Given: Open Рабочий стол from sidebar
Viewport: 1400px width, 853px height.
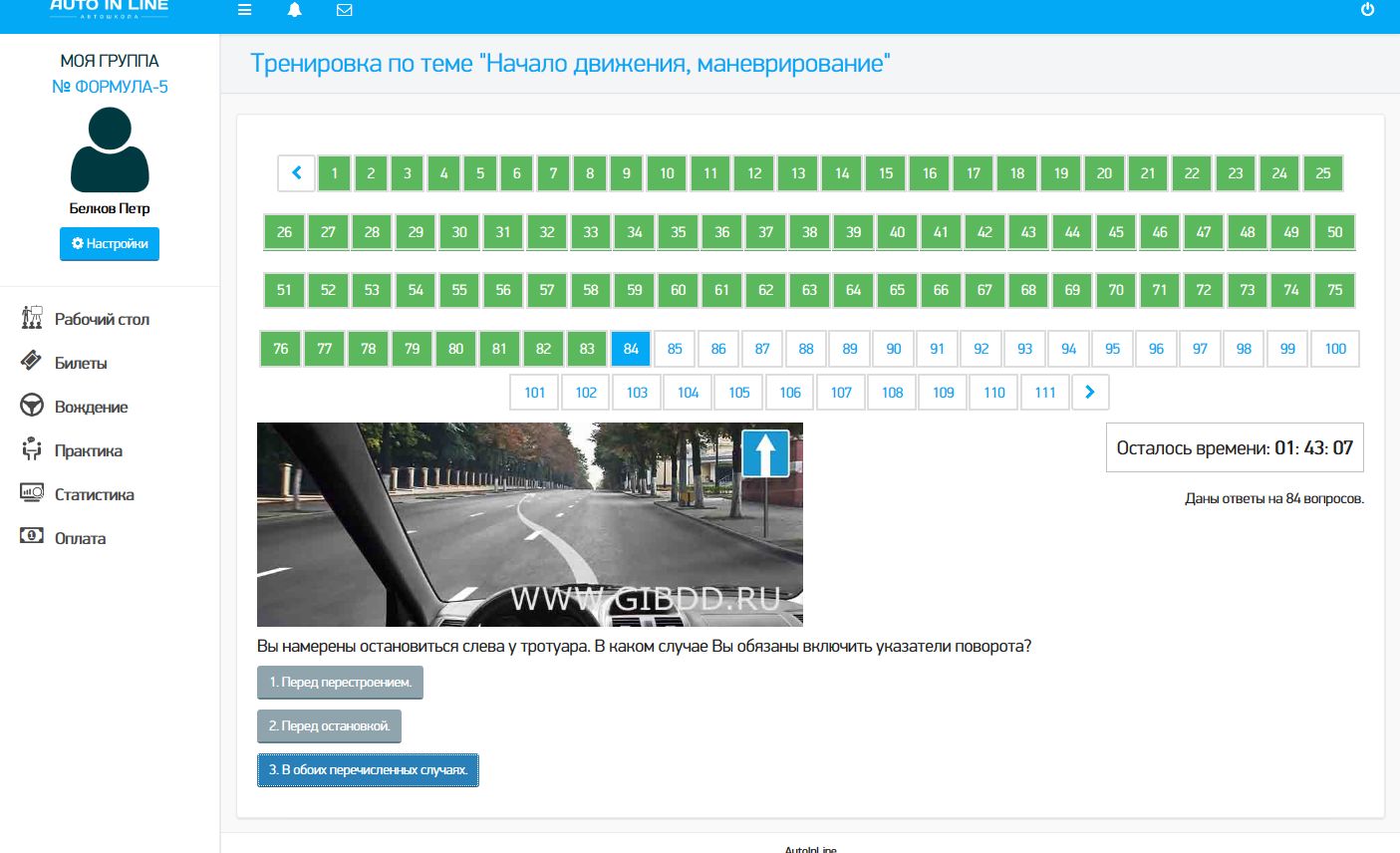Looking at the screenshot, I should pyautogui.click(x=101, y=319).
